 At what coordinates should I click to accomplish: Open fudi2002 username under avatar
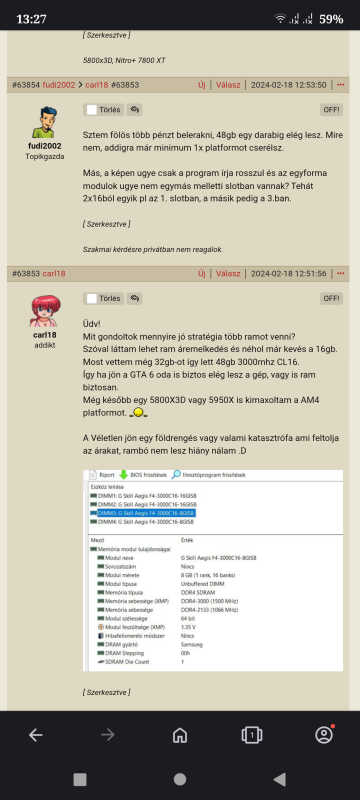click(x=45, y=146)
